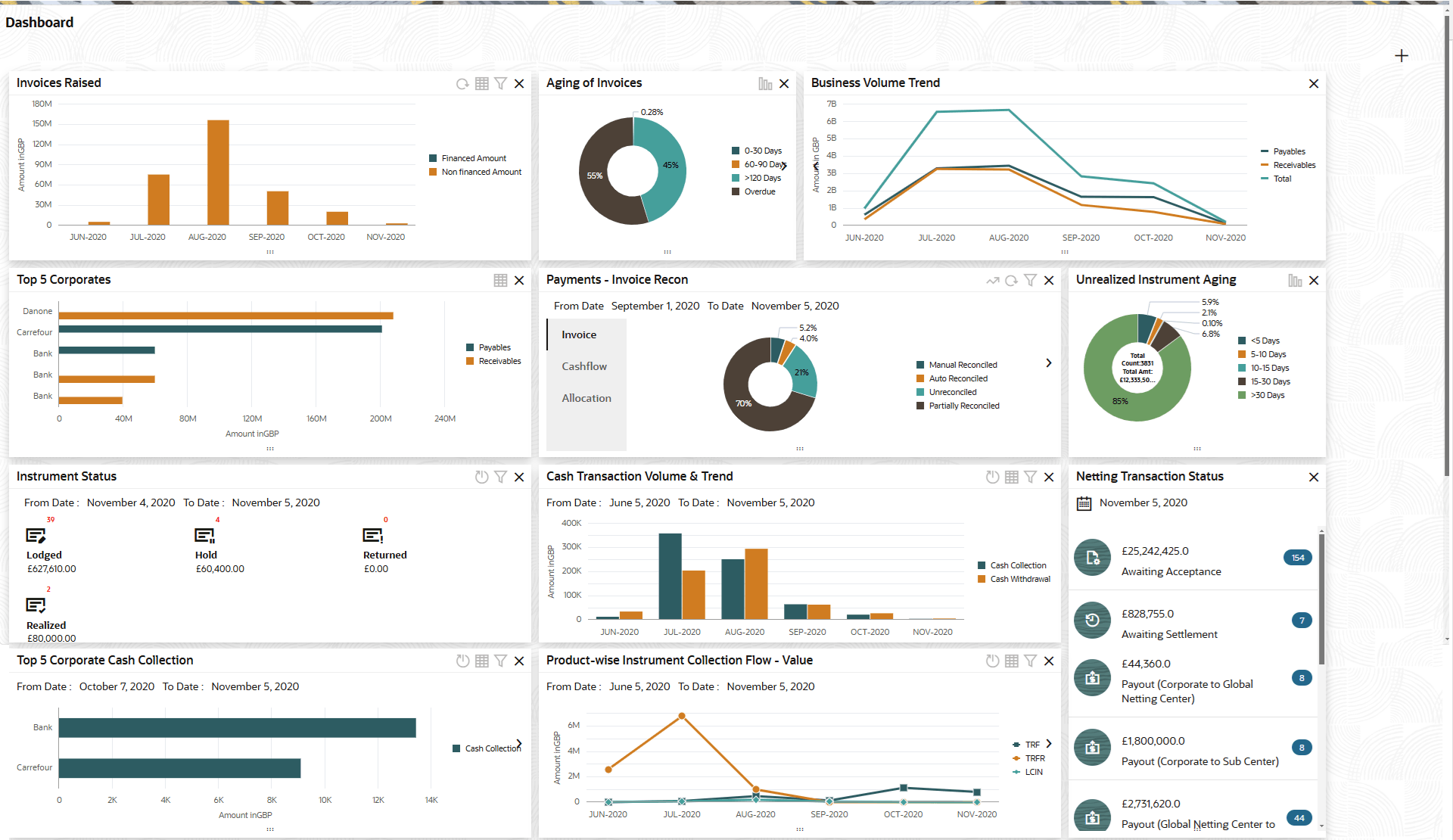The height and width of the screenshot is (840, 1453).
Task: Show trend line view in Payments Invoice Recon
Action: pos(992,281)
